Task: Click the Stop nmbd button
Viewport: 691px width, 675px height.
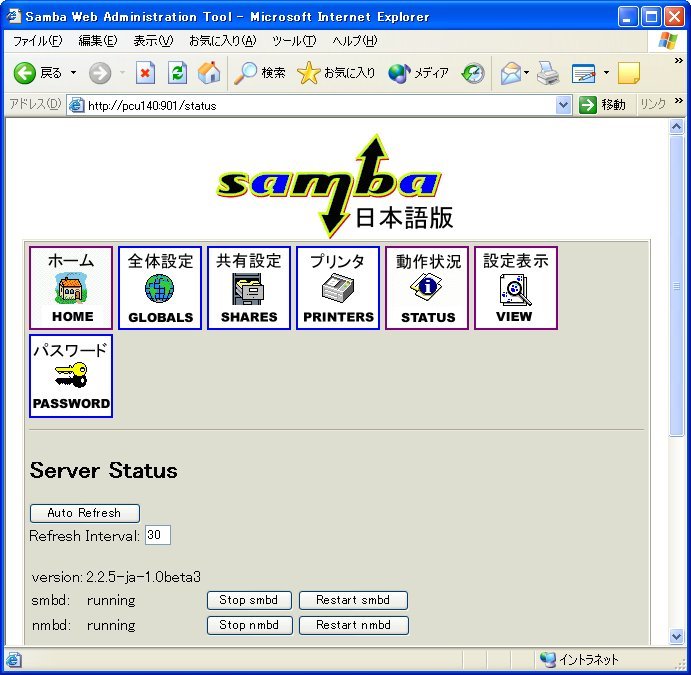Action: (249, 625)
